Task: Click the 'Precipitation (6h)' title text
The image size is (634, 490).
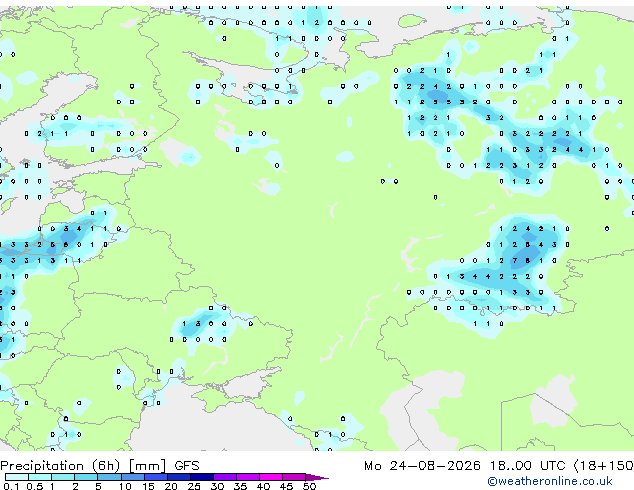Action: click(60, 466)
